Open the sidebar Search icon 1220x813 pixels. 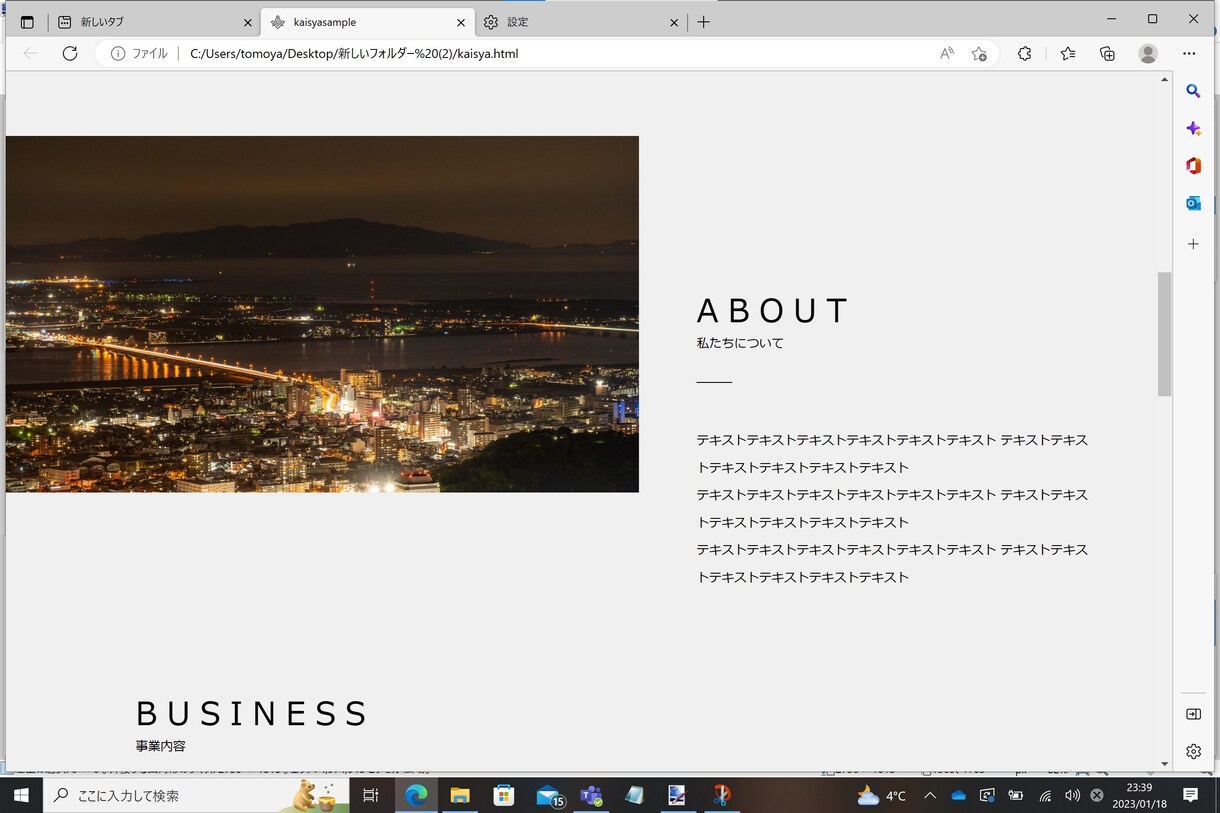pyautogui.click(x=1193, y=91)
